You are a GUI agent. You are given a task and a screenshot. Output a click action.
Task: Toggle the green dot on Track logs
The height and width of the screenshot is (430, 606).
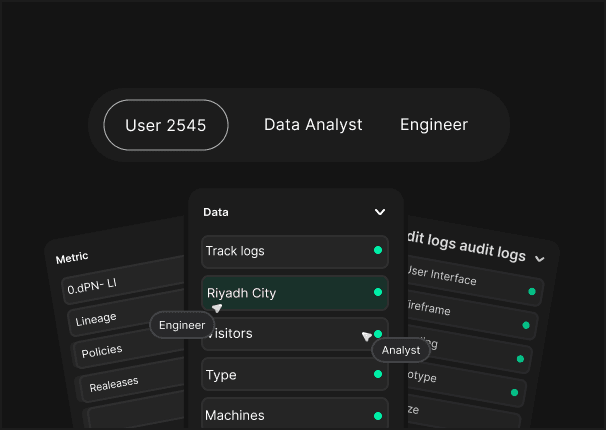pos(377,251)
